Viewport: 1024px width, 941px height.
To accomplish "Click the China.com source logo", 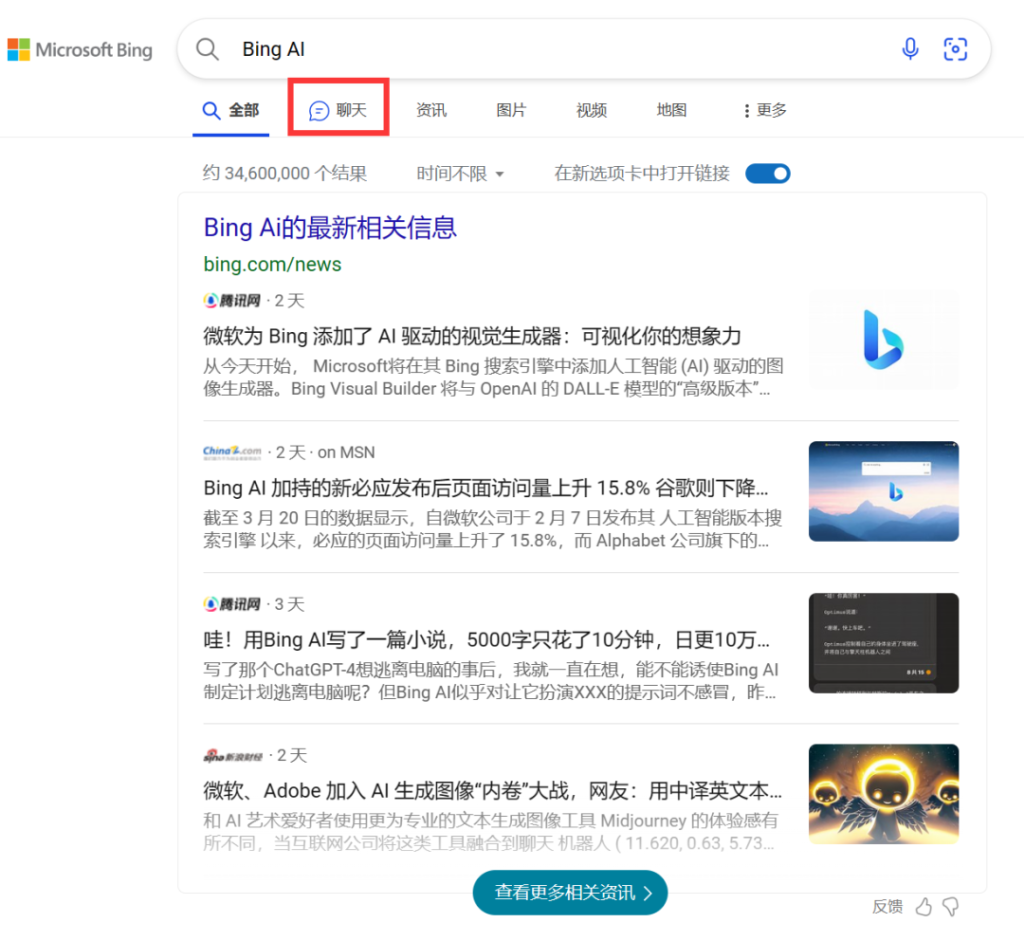I will pos(232,452).
